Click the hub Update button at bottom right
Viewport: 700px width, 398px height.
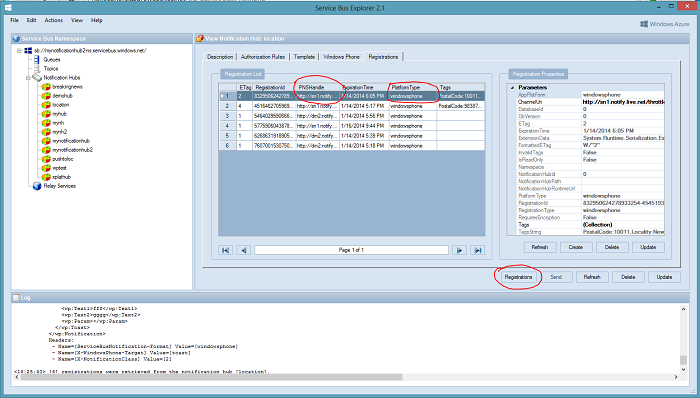(664, 277)
